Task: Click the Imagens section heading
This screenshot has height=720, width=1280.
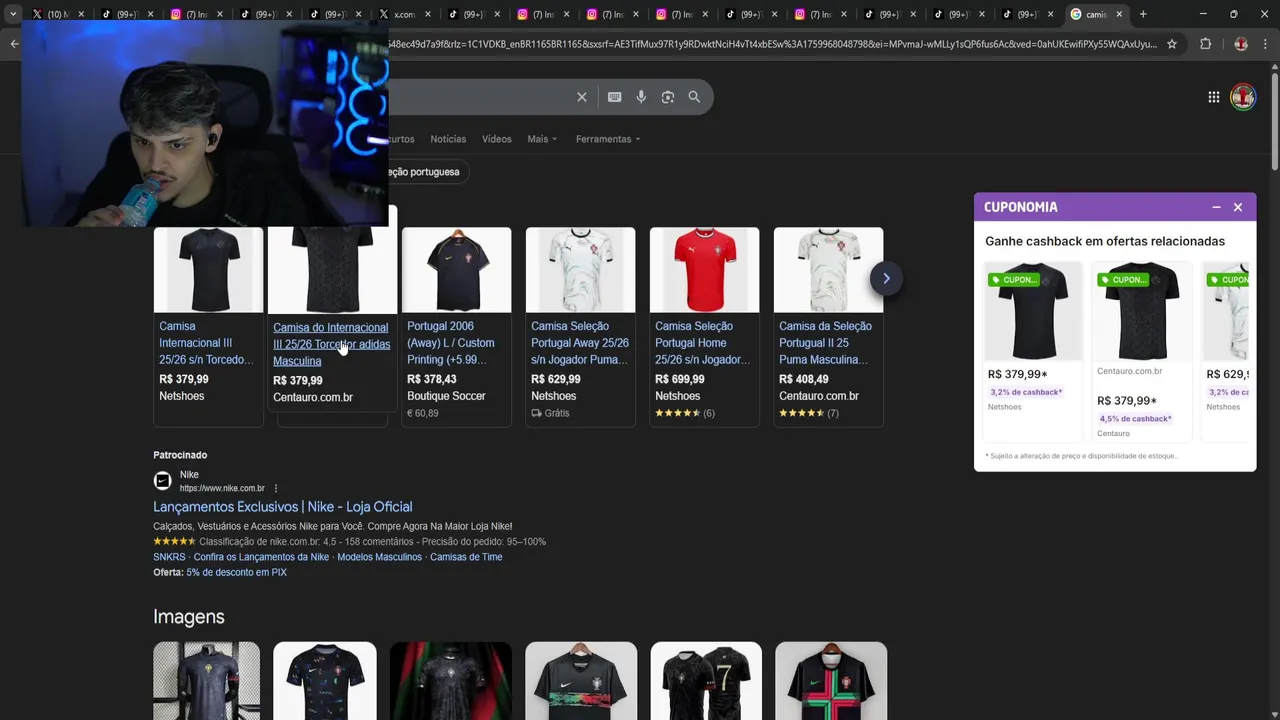Action: tap(189, 617)
